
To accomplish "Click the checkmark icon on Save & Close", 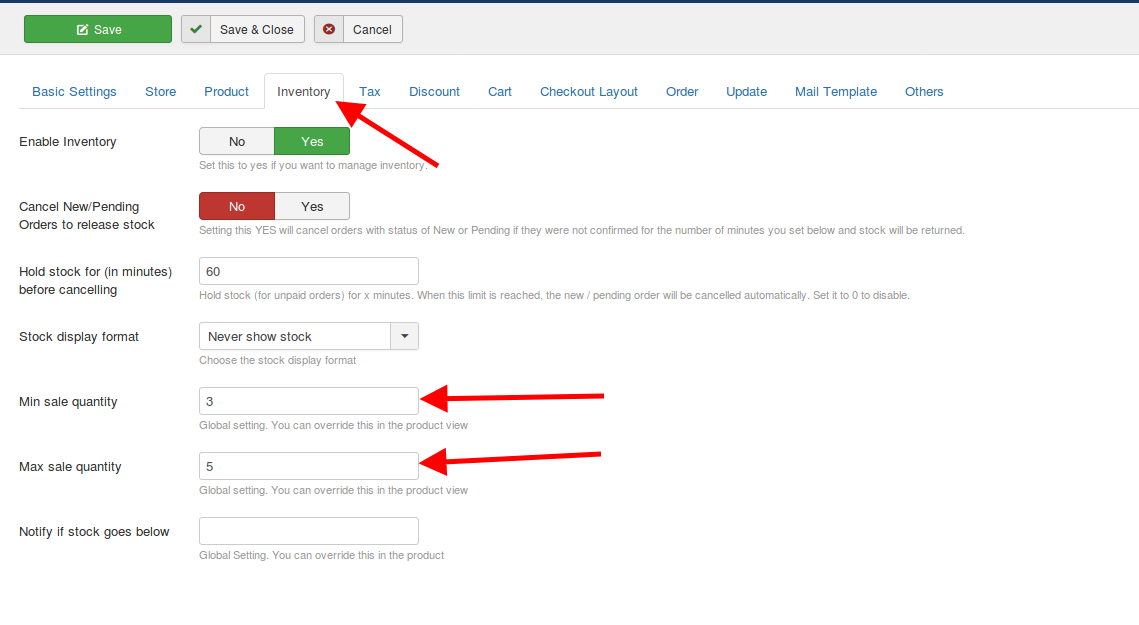I will (x=196, y=29).
